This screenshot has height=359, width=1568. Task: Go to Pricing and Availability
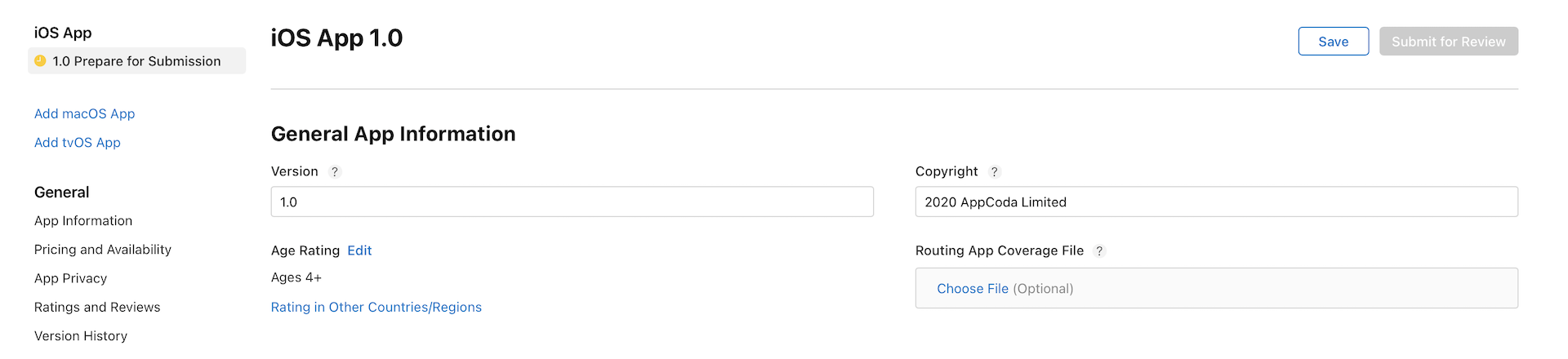[x=102, y=250]
